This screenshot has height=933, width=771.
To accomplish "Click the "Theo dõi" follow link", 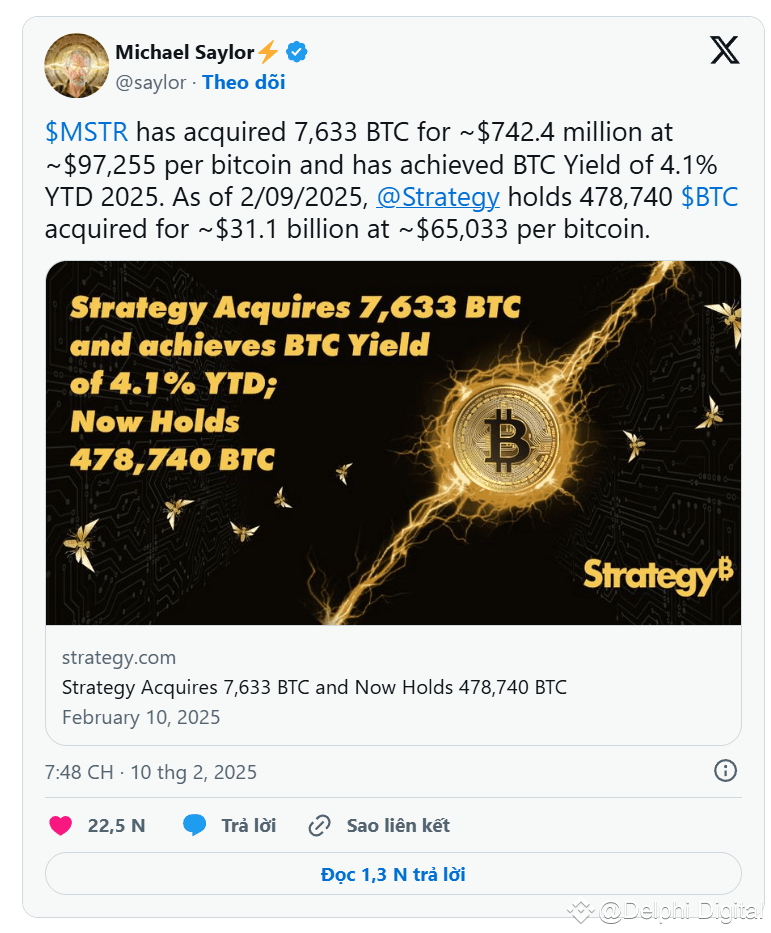I will (243, 82).
